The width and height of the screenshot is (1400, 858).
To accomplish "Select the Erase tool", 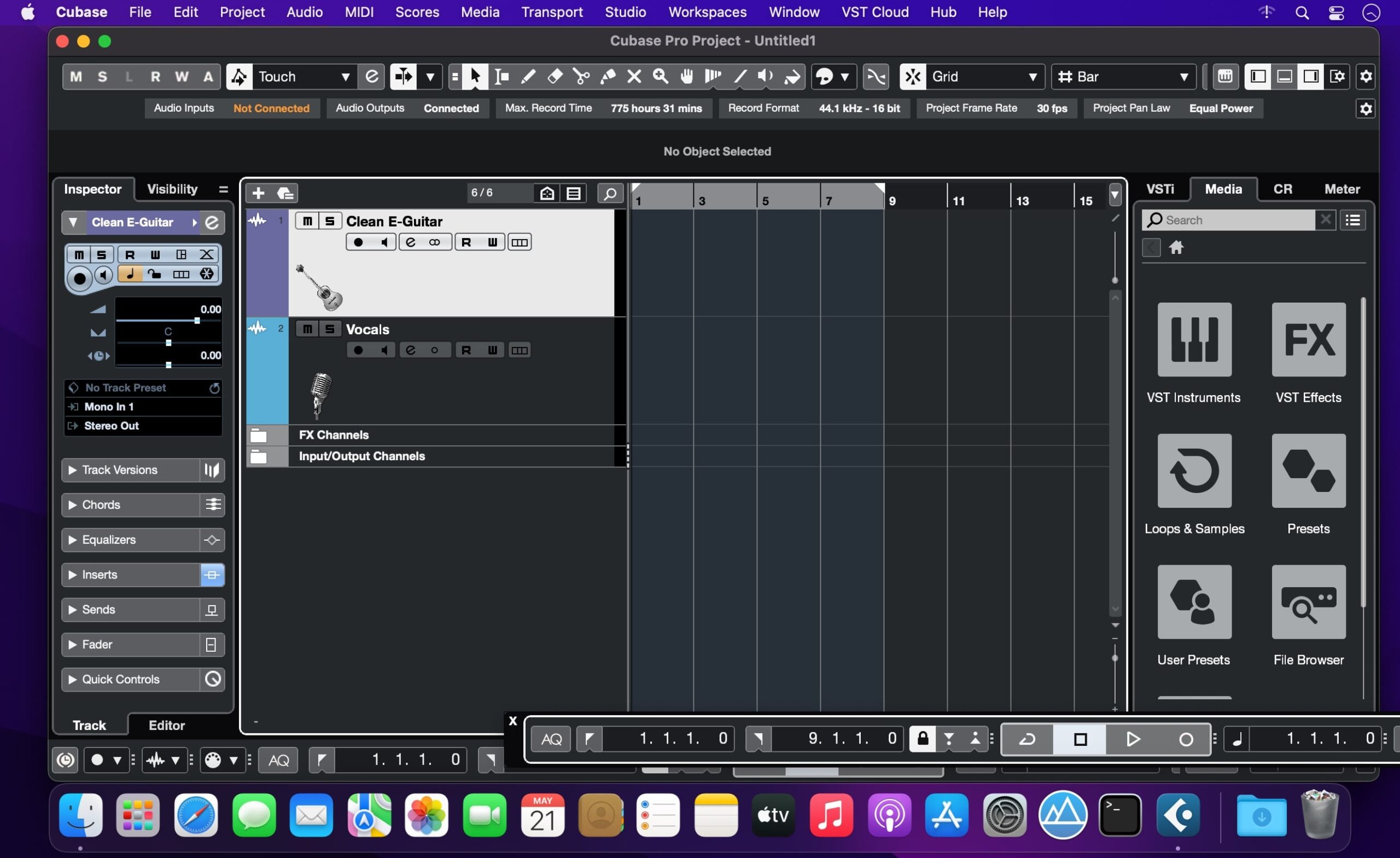I will pos(553,76).
